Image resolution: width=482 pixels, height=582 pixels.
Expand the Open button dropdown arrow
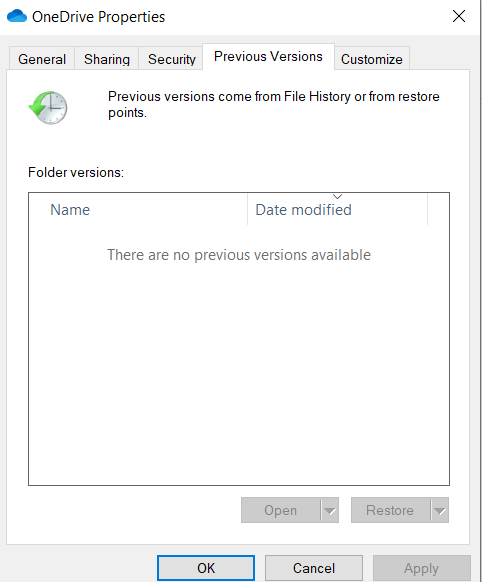point(329,511)
